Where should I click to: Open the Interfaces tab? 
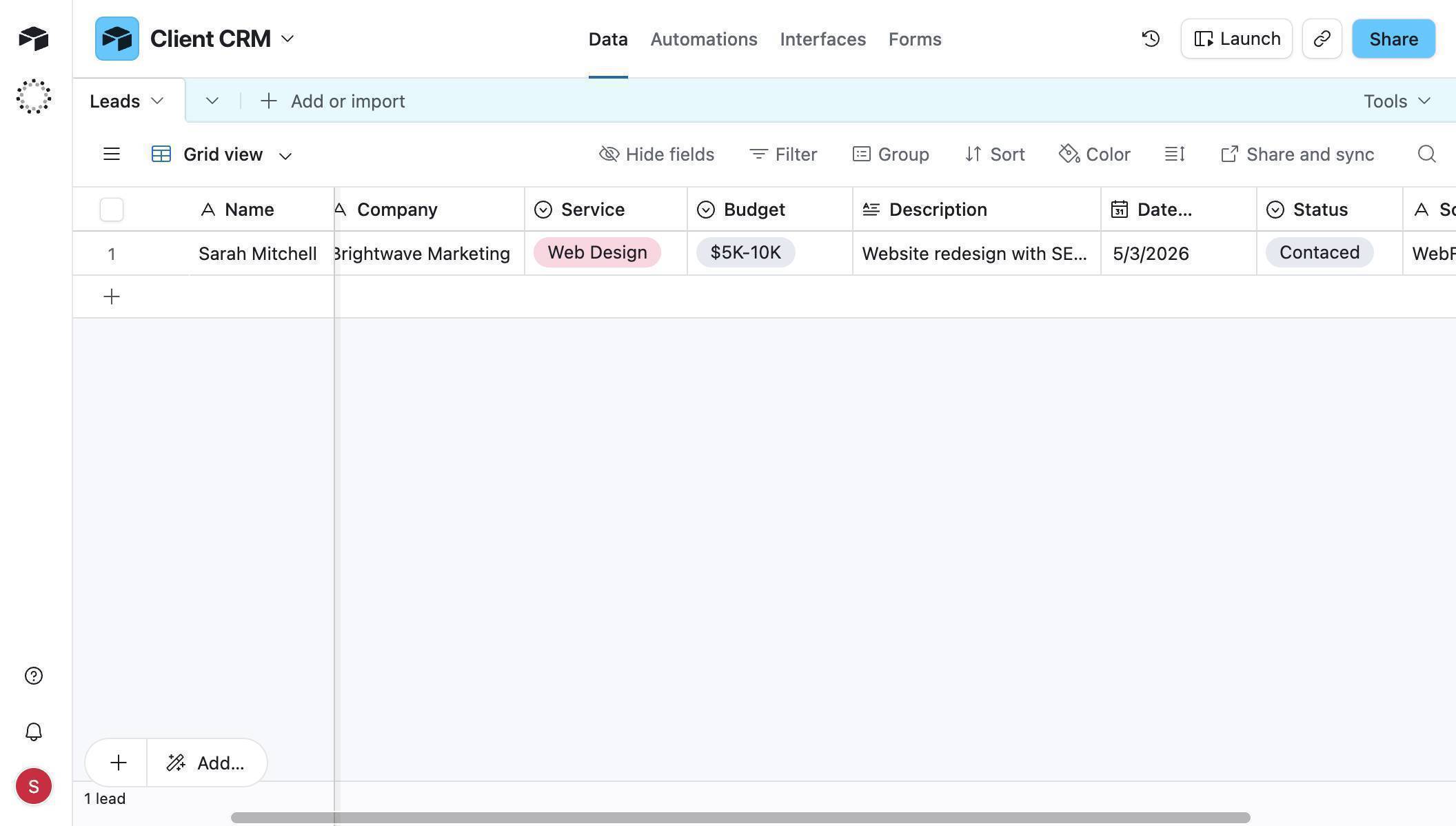(x=822, y=39)
